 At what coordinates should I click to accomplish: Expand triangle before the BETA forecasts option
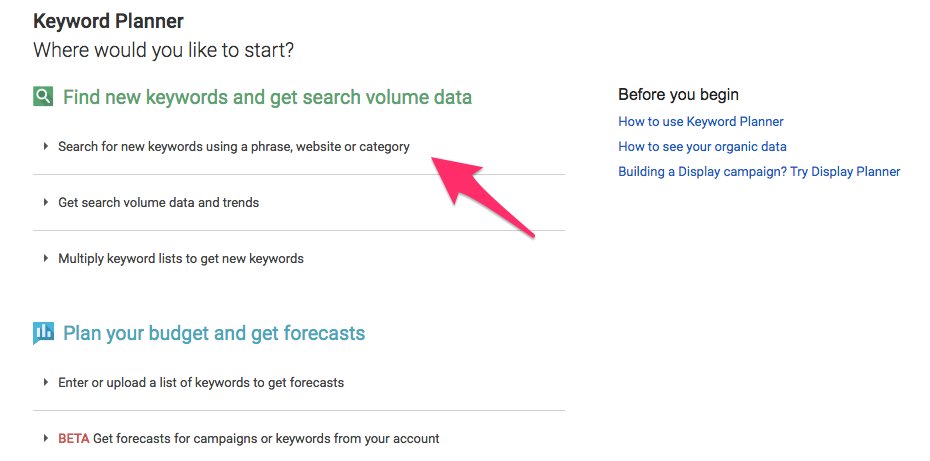tap(46, 438)
